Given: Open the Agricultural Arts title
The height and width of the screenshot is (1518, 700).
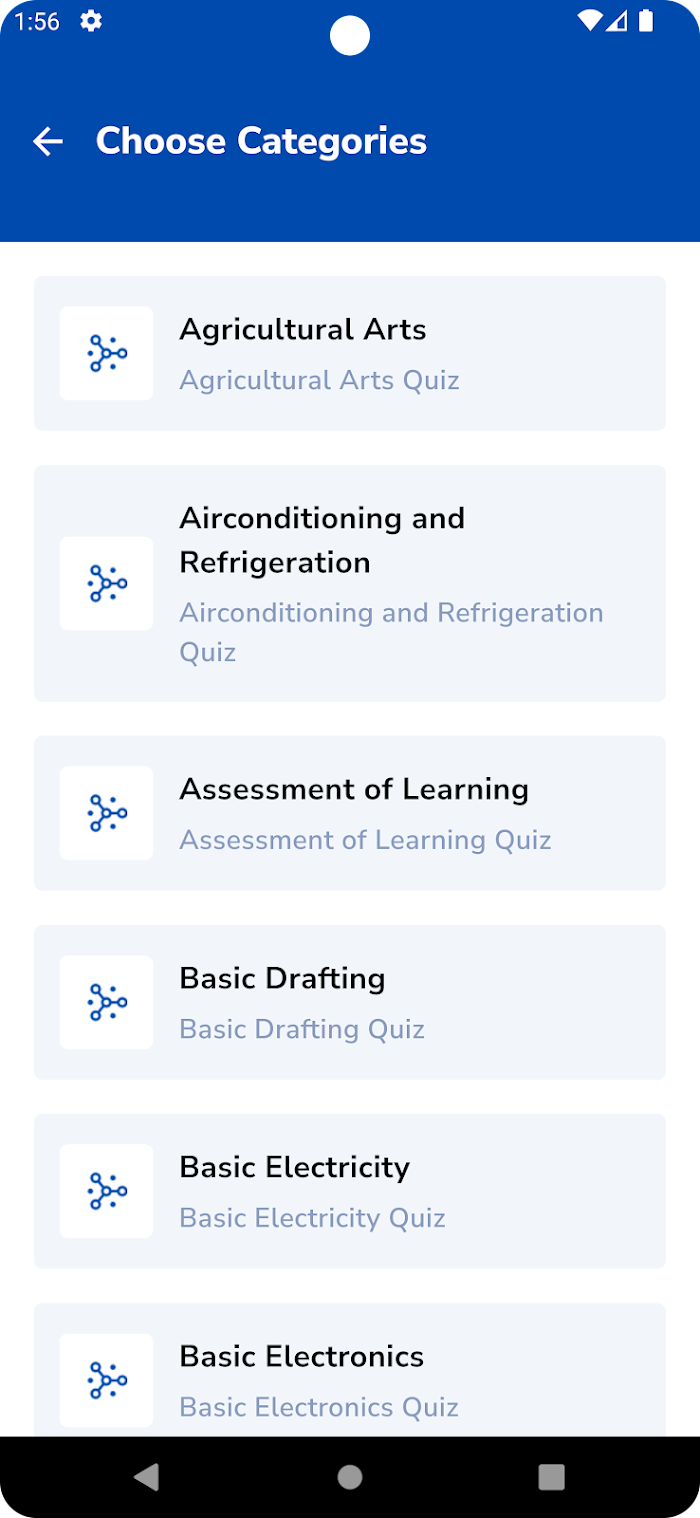Looking at the screenshot, I should [x=303, y=330].
